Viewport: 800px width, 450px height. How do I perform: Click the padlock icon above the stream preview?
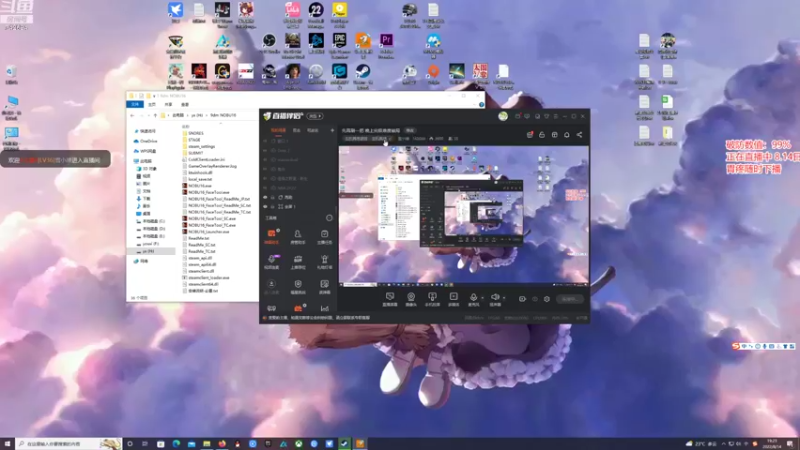click(542, 135)
